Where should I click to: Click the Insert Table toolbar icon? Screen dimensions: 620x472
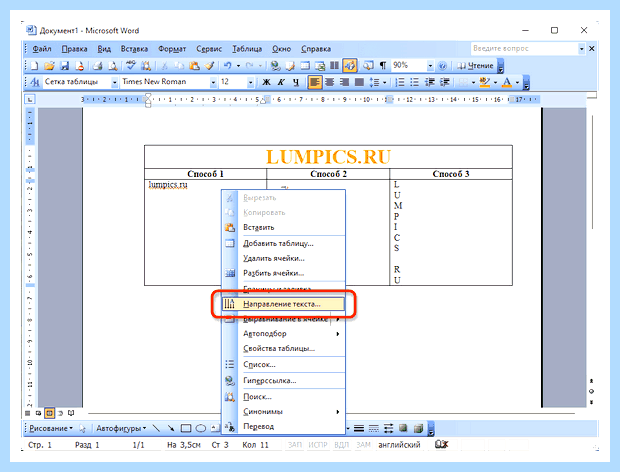tap(305, 66)
